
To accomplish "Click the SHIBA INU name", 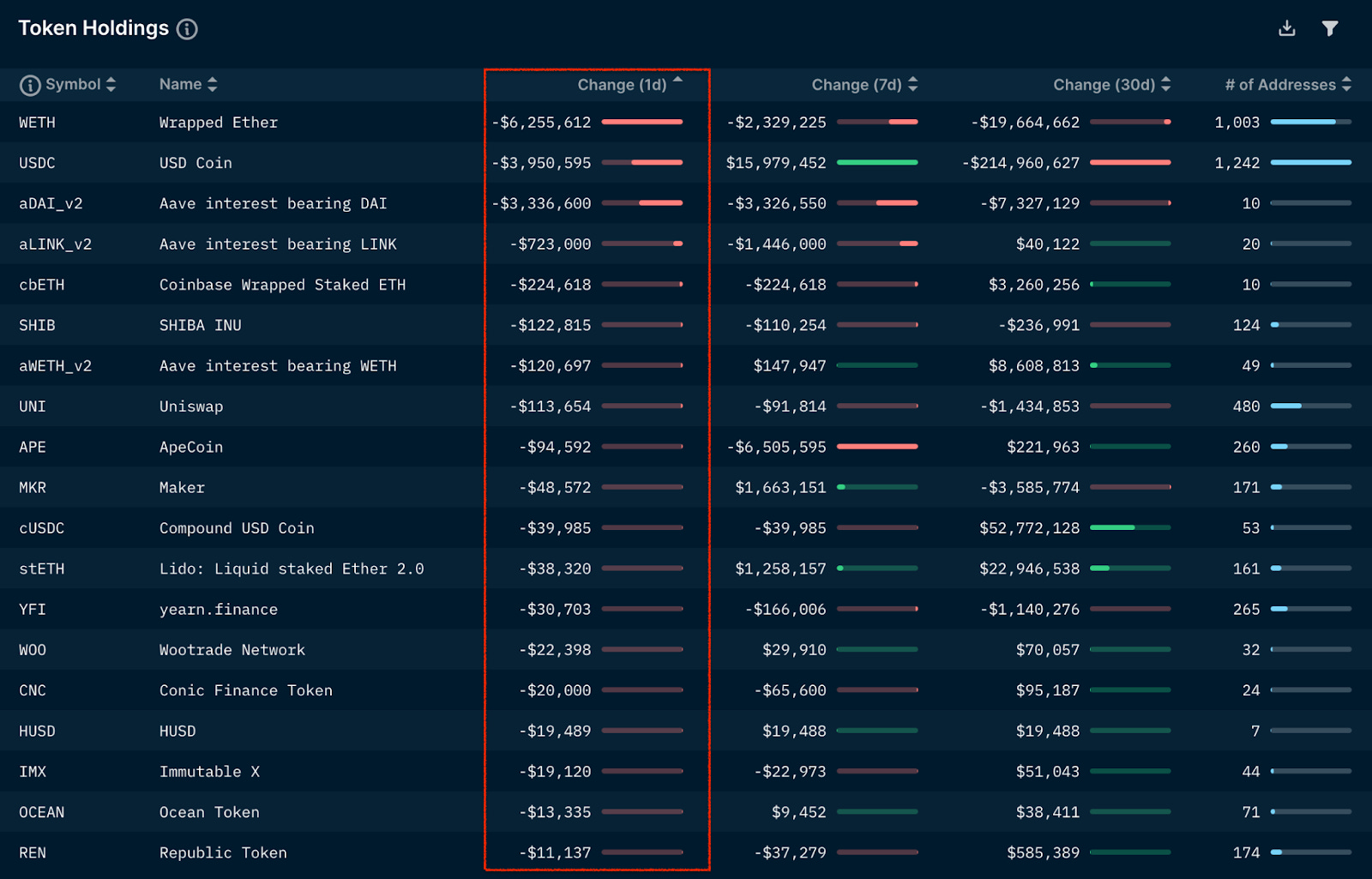I will (x=200, y=325).
